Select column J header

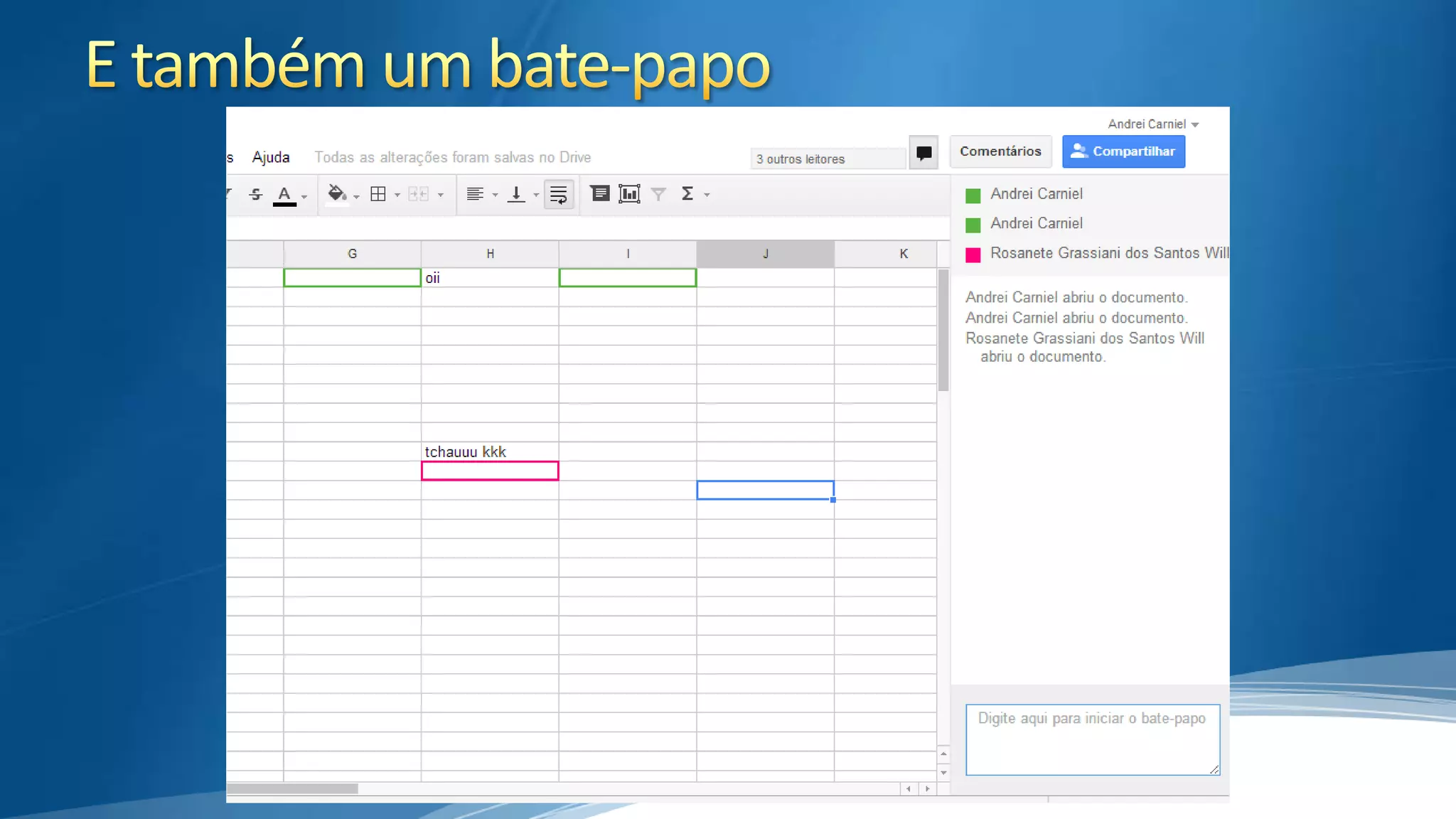click(x=765, y=254)
